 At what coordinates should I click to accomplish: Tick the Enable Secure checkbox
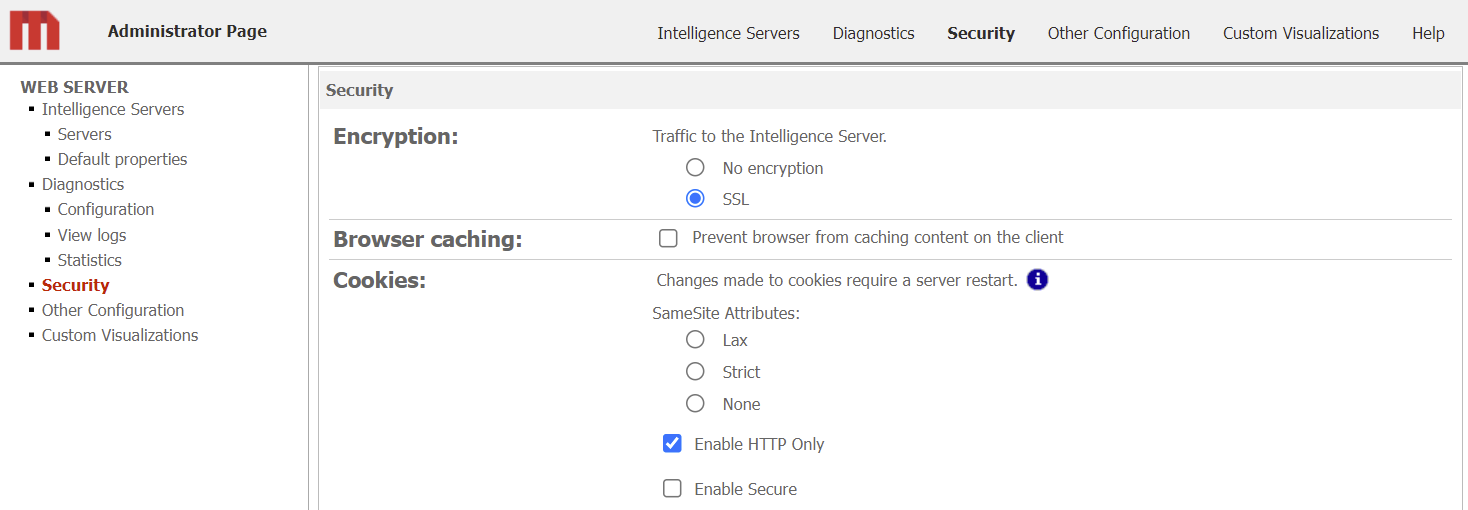pos(672,489)
